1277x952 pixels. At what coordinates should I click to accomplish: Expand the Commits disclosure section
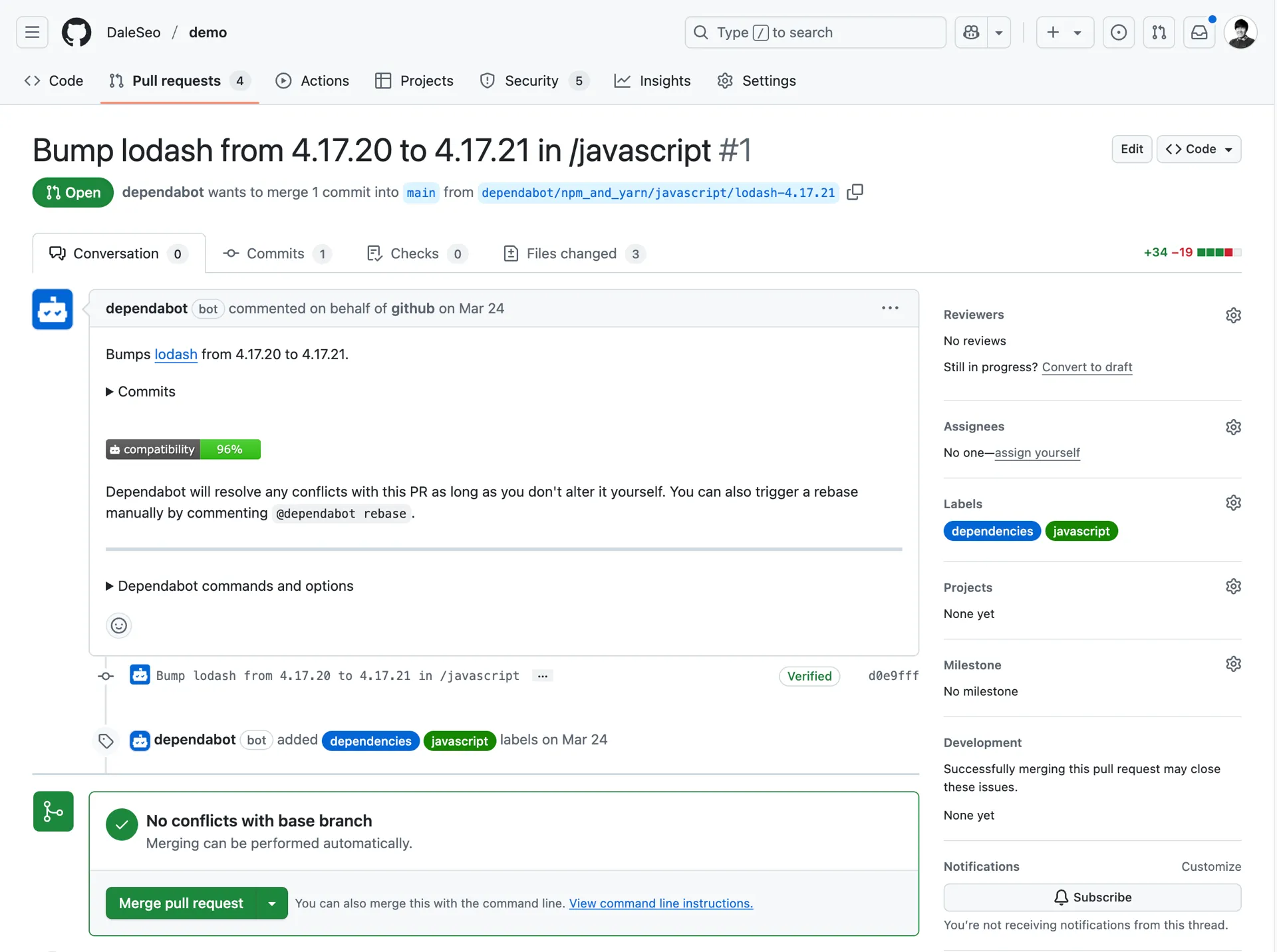coord(140,392)
